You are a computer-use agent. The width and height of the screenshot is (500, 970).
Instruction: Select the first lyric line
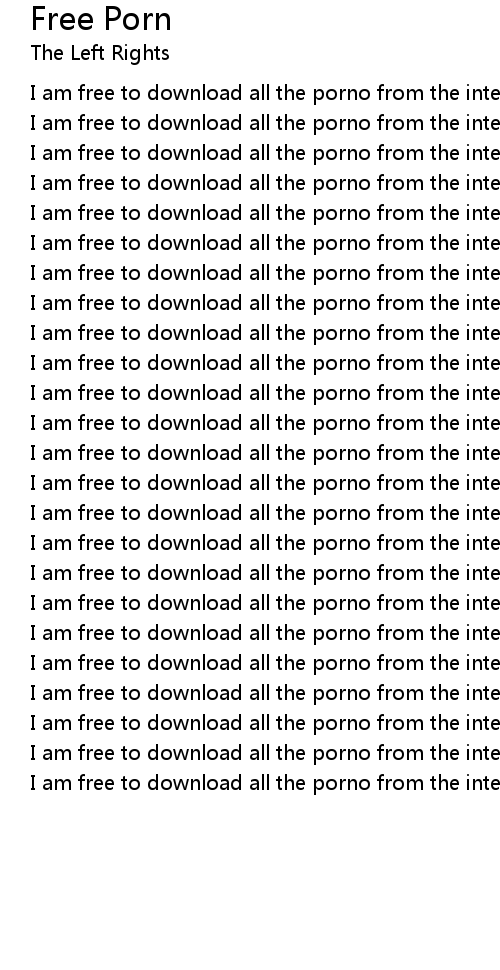265,93
